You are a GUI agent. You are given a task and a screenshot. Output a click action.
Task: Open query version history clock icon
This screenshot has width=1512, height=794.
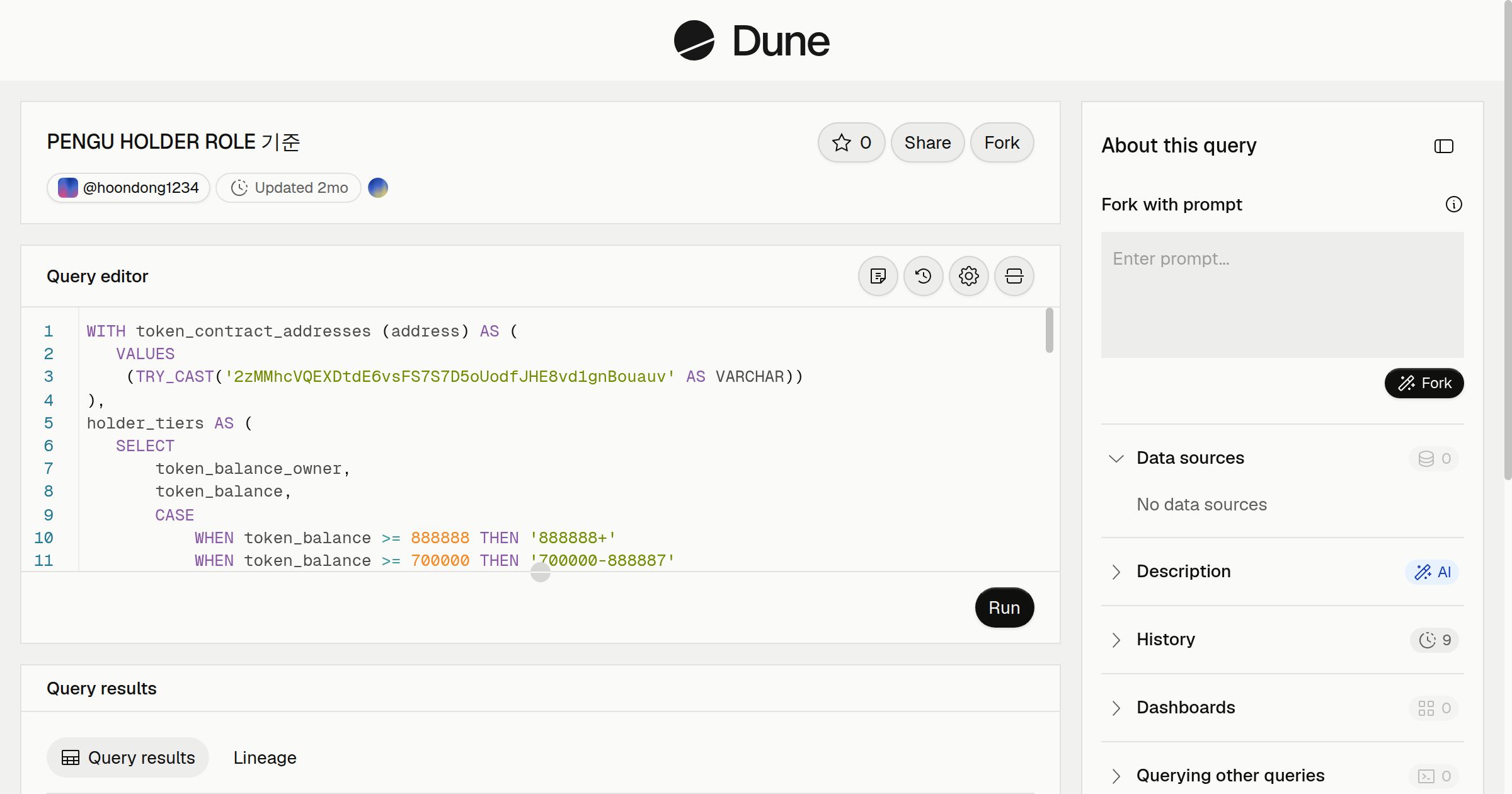(924, 276)
